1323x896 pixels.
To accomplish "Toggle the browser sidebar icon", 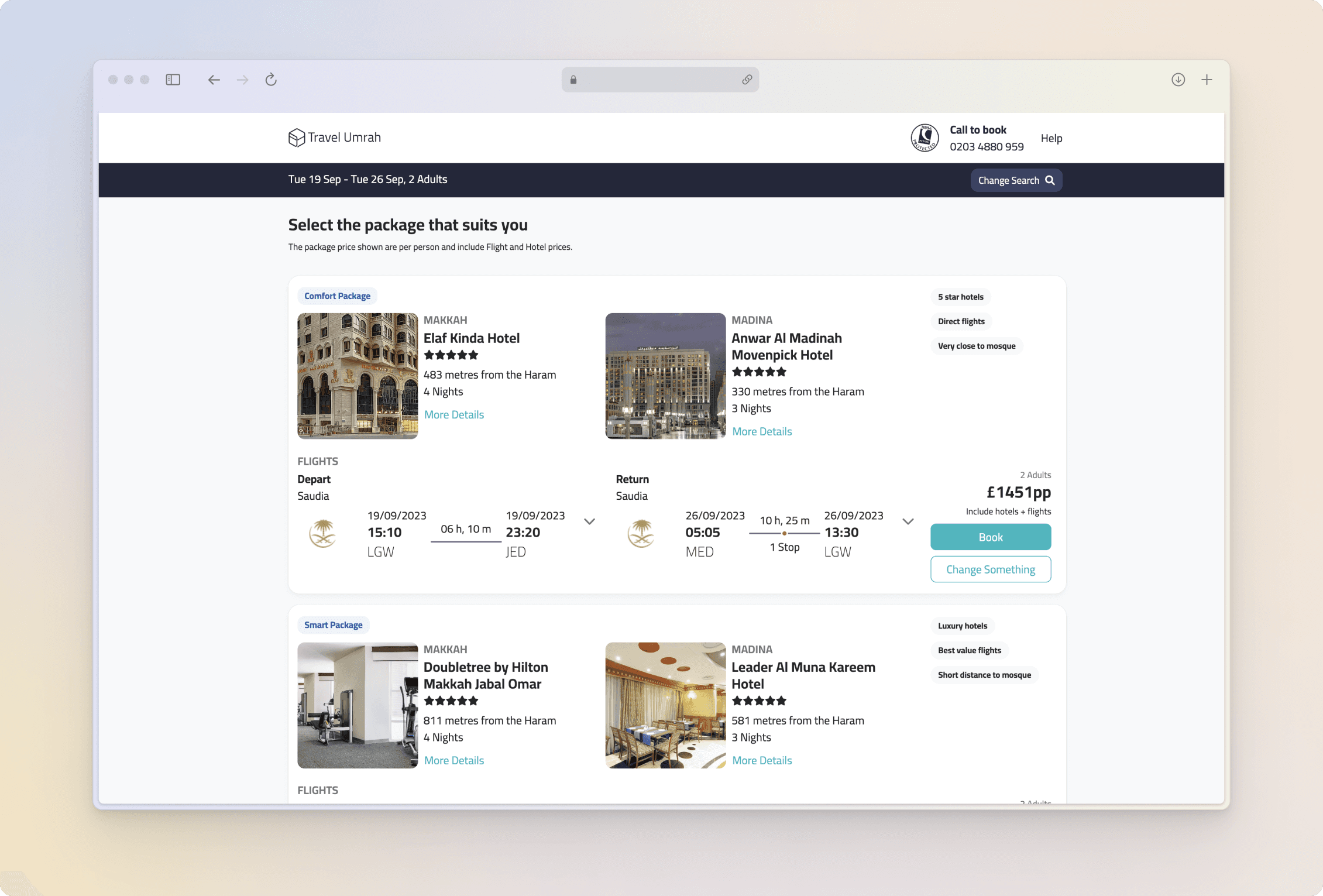I will pyautogui.click(x=173, y=80).
